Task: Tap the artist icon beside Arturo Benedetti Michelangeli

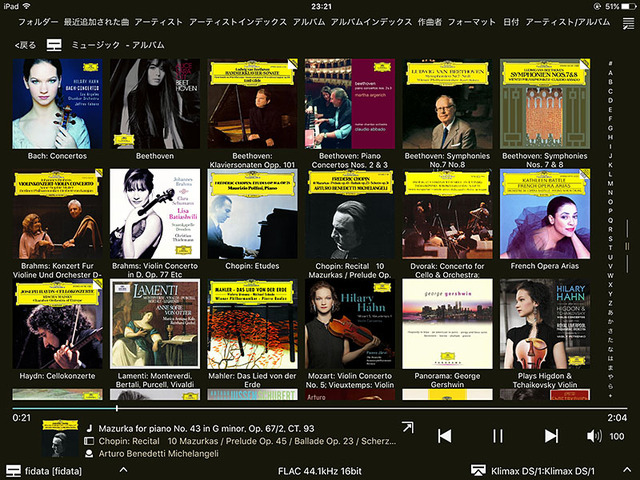Action: coord(89,453)
